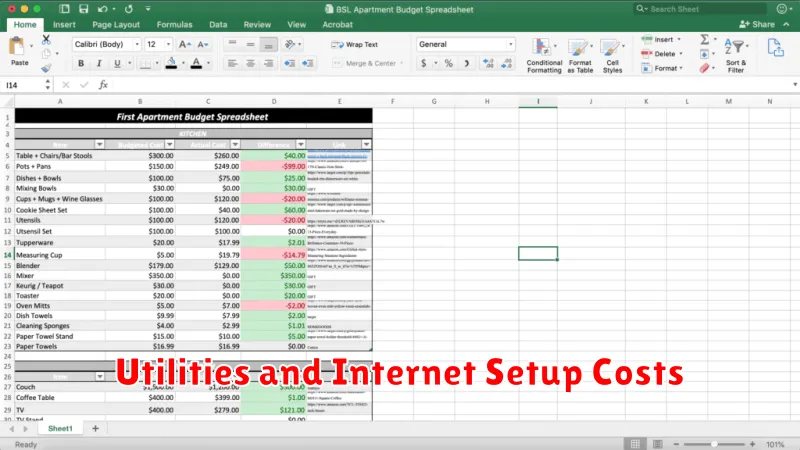
Task: Click the AutoSum sigma icon
Action: click(704, 39)
